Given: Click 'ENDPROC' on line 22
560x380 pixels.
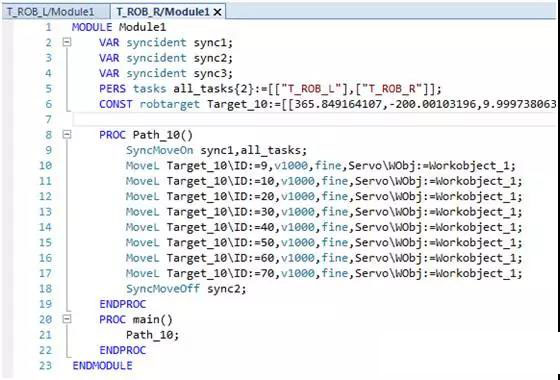Looking at the screenshot, I should click(122, 350).
